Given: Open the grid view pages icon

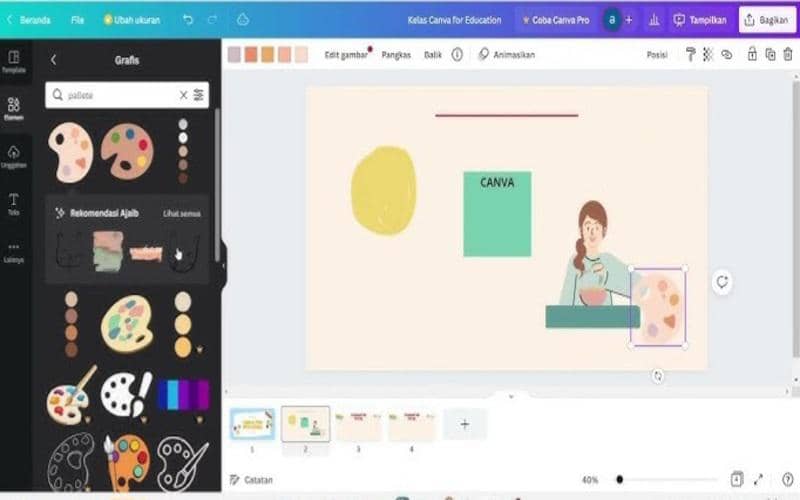Looking at the screenshot, I should (736, 480).
